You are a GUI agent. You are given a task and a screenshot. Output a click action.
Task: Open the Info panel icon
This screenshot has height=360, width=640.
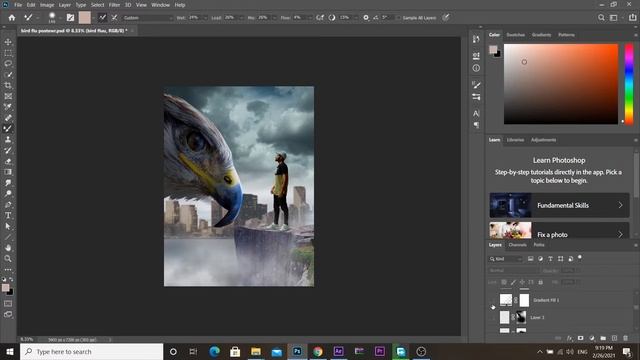tap(476, 68)
